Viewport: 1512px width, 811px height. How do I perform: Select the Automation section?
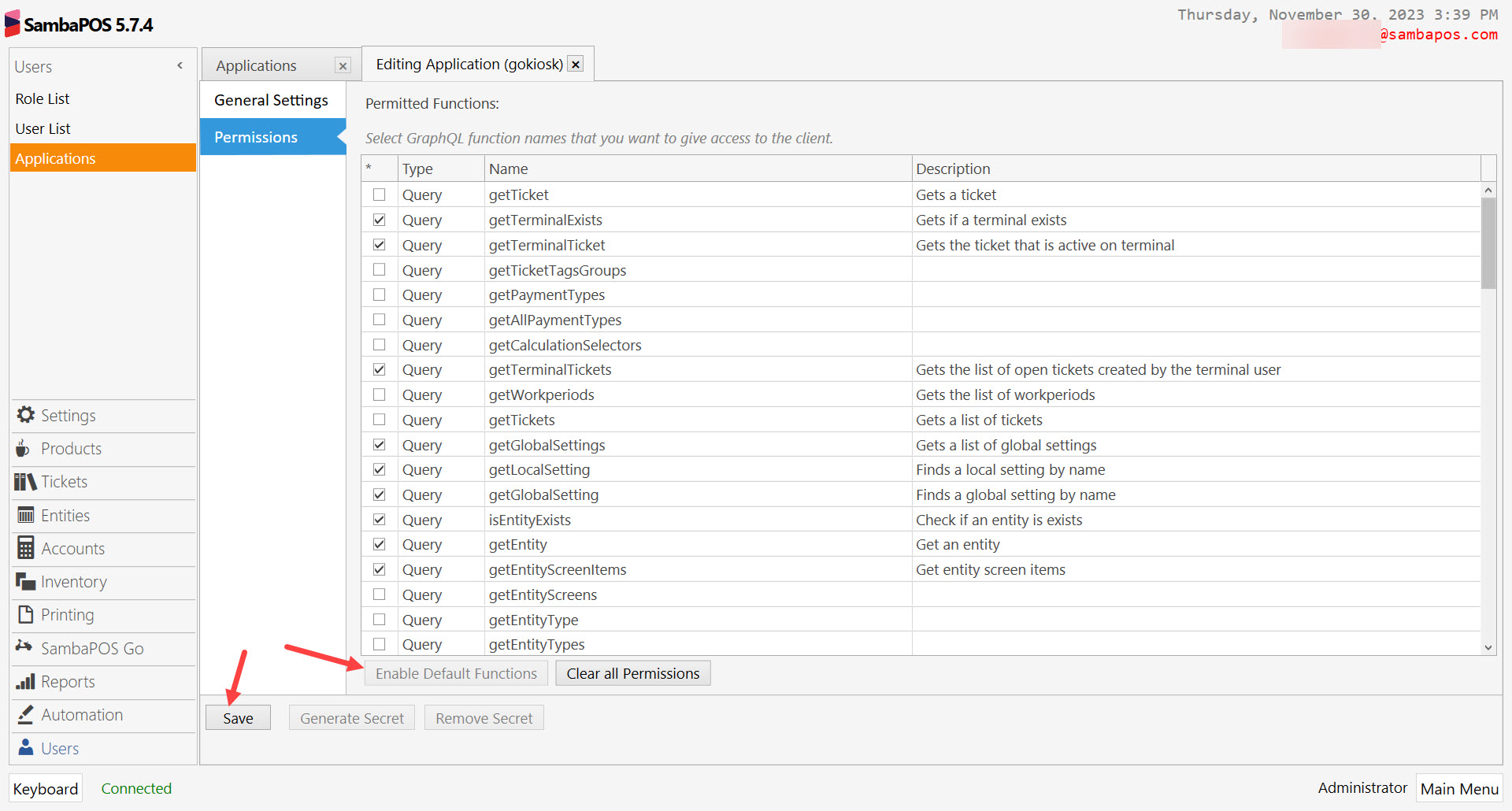(x=81, y=714)
